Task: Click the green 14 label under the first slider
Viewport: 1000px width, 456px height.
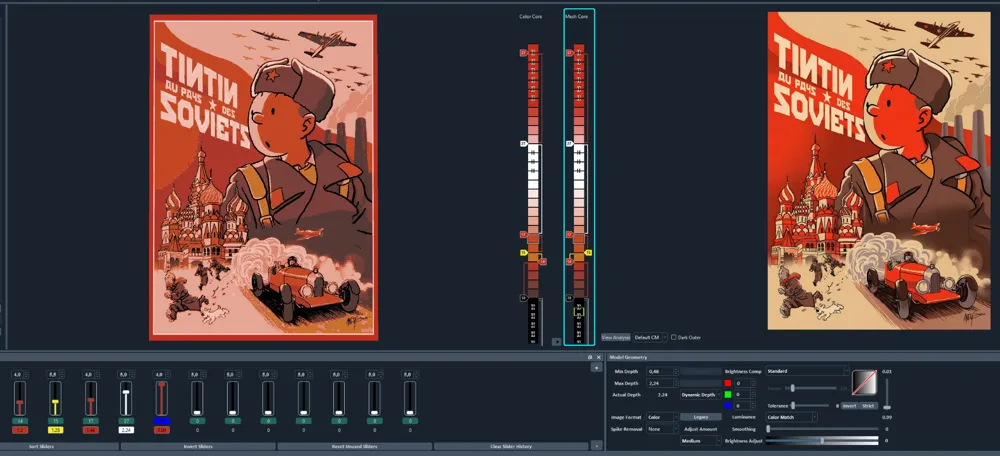Action: click(x=20, y=421)
